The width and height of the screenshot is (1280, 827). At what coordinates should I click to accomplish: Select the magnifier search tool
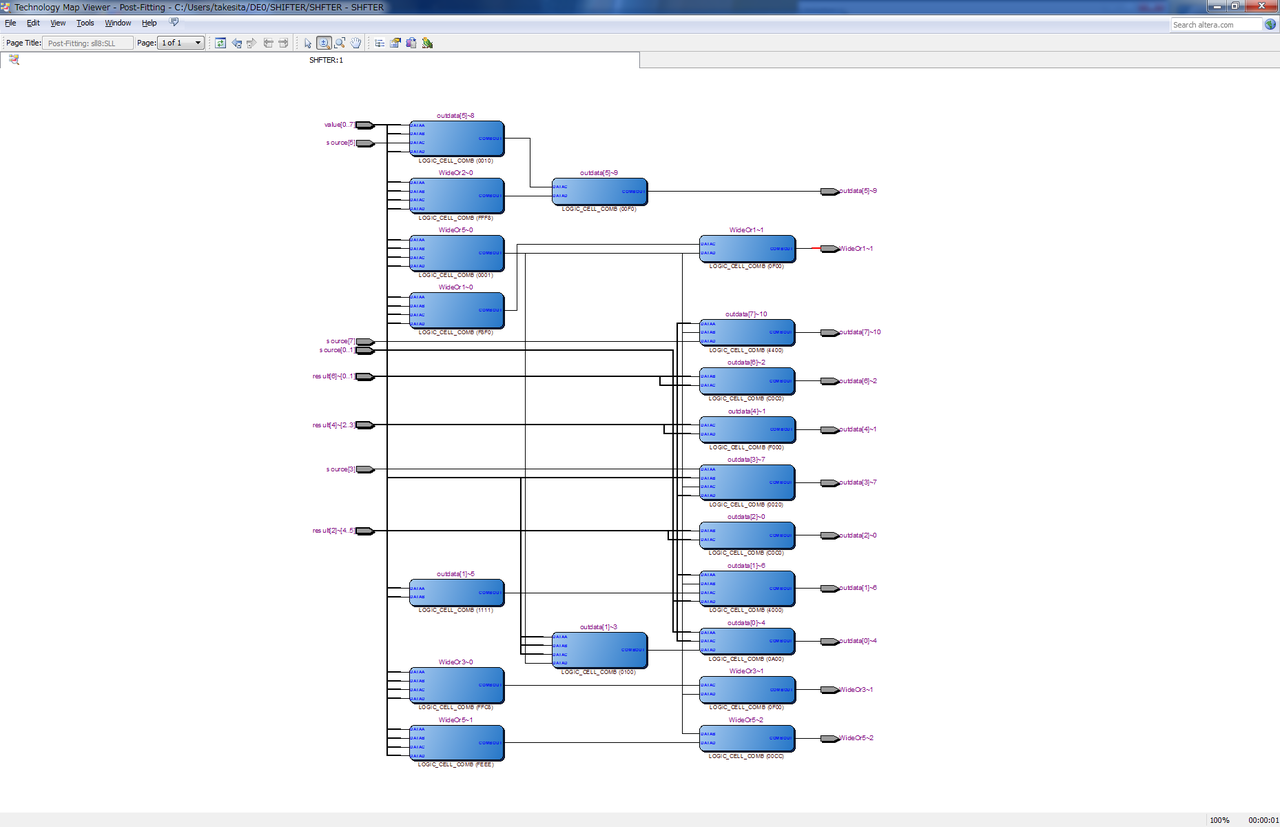click(x=340, y=43)
